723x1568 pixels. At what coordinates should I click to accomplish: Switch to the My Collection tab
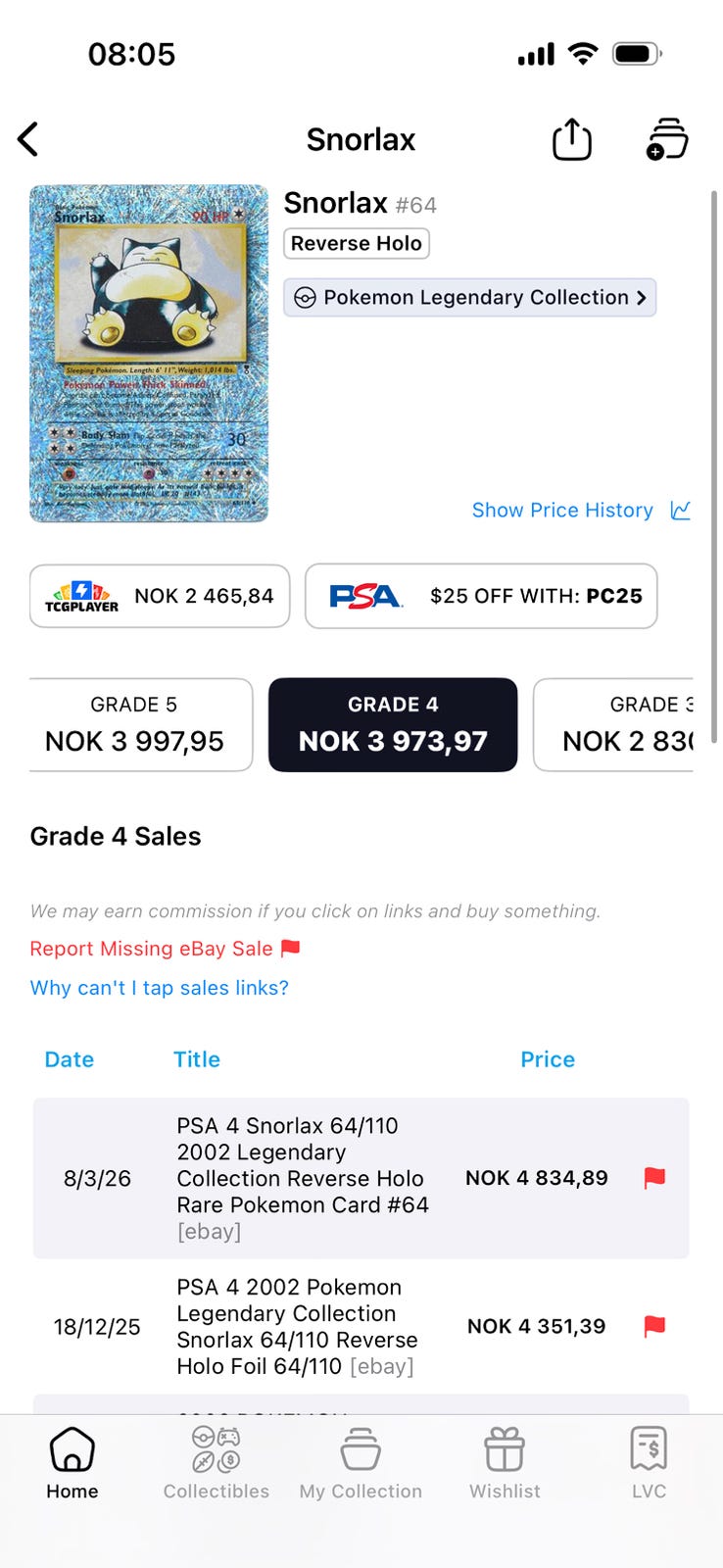pos(361,1462)
